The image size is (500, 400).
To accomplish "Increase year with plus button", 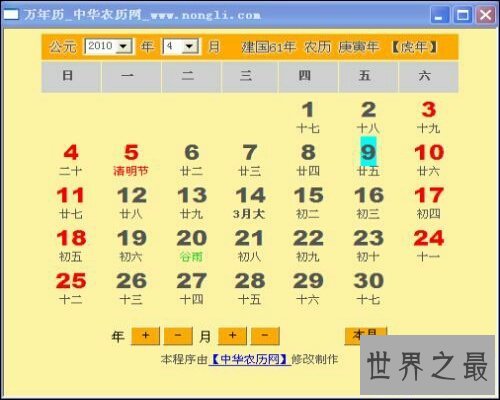I will coord(146,336).
